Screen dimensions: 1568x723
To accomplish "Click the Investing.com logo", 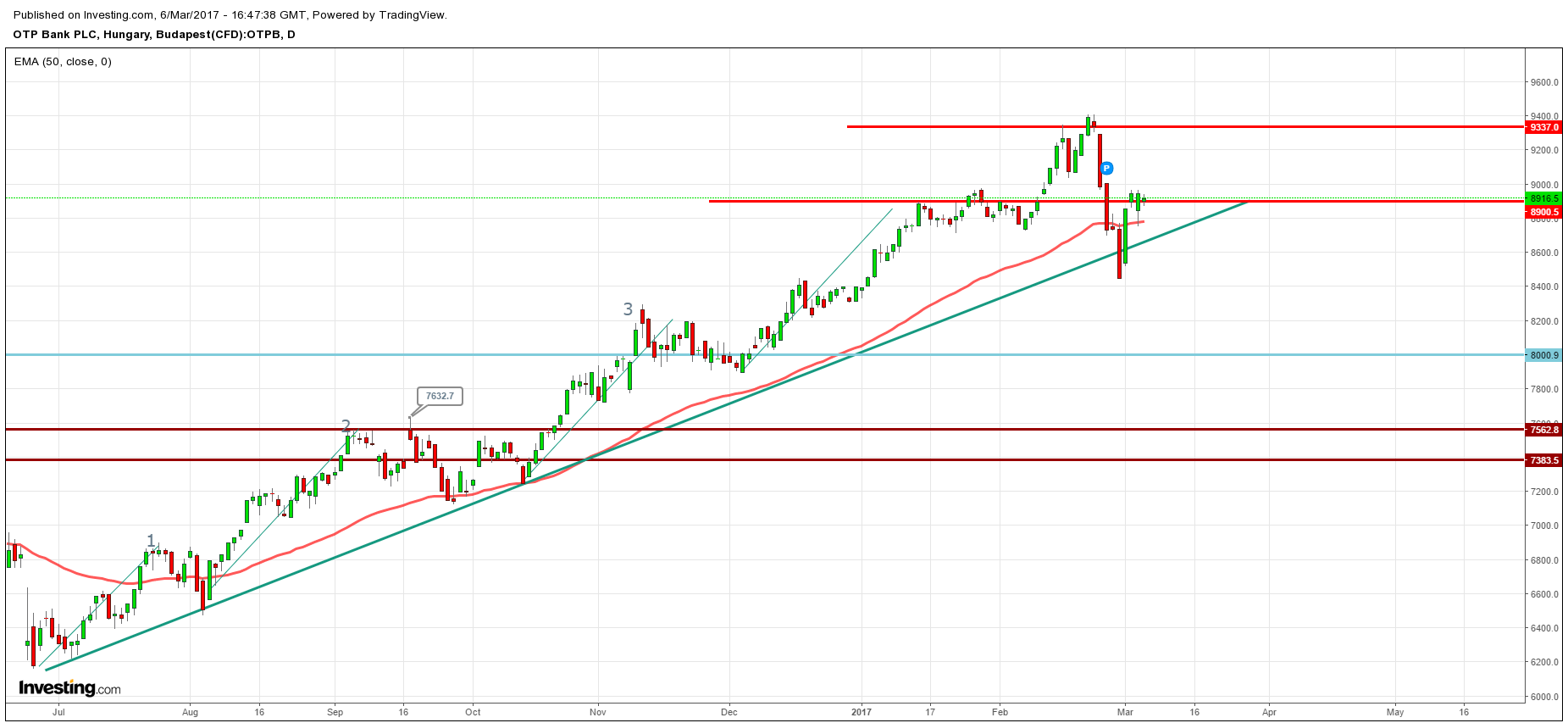I will click(69, 687).
